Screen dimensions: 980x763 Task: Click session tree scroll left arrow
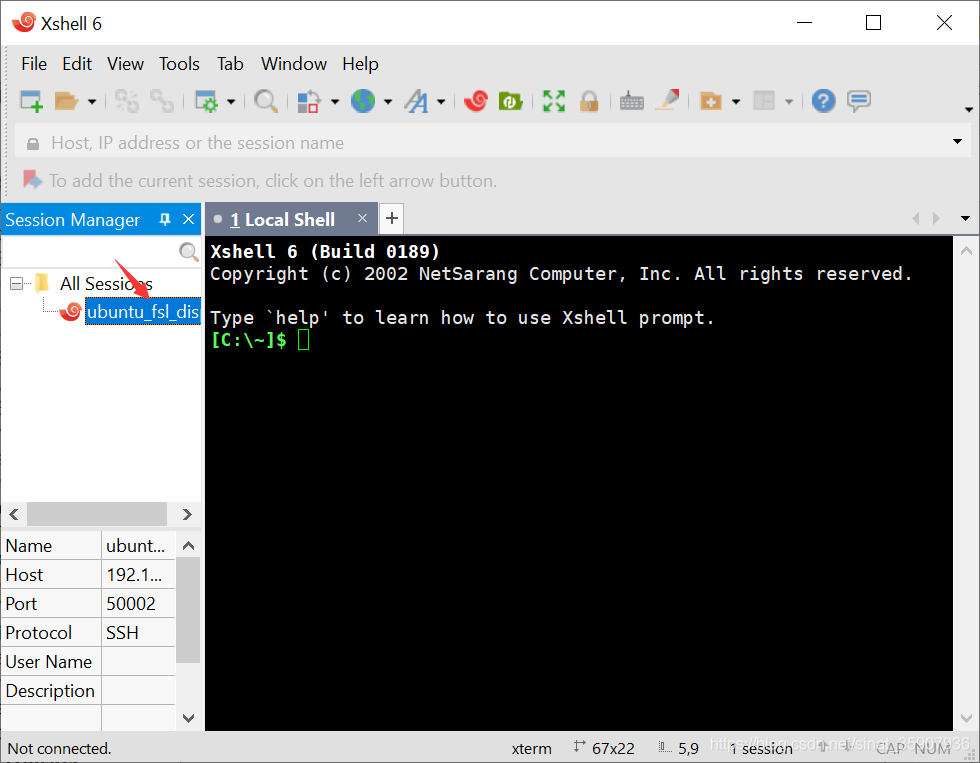click(x=14, y=514)
